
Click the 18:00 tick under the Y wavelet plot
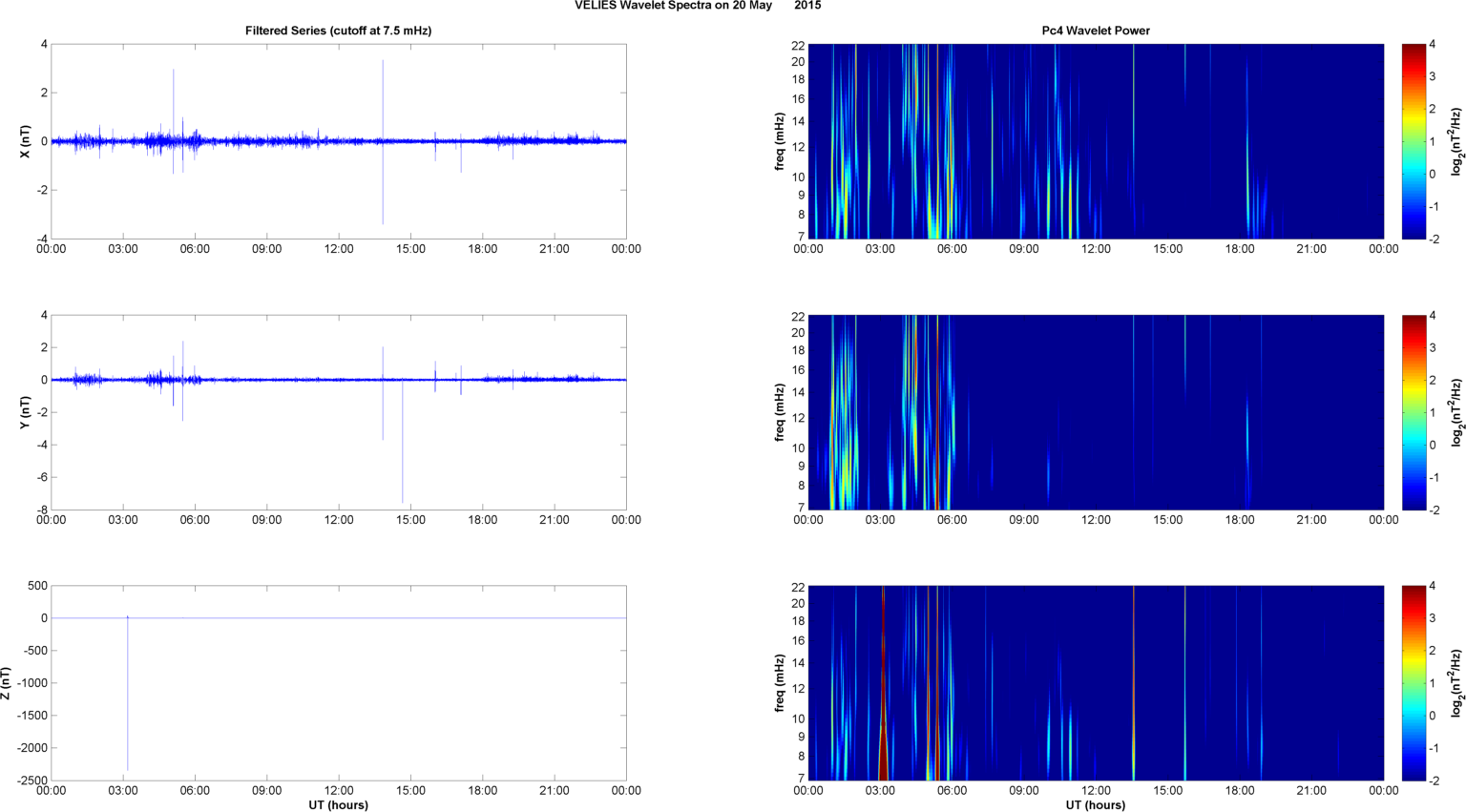(x=1240, y=520)
